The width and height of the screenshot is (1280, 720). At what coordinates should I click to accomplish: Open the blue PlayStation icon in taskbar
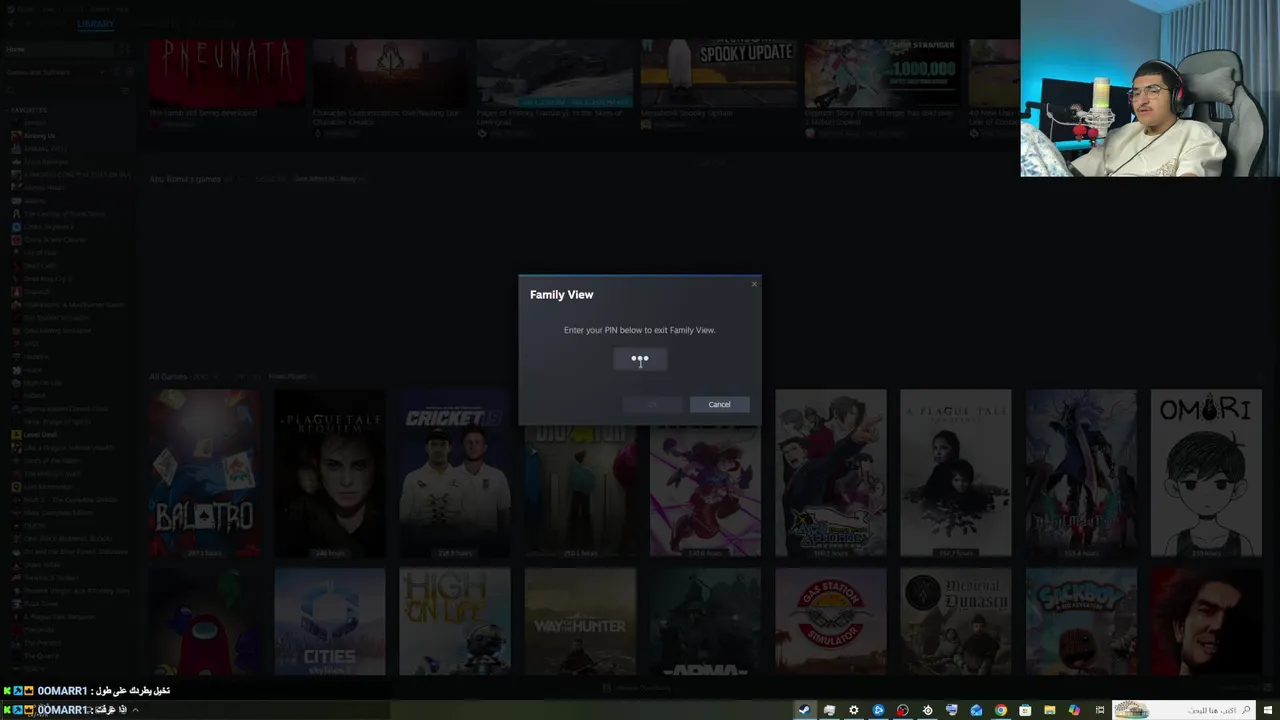tap(878, 710)
